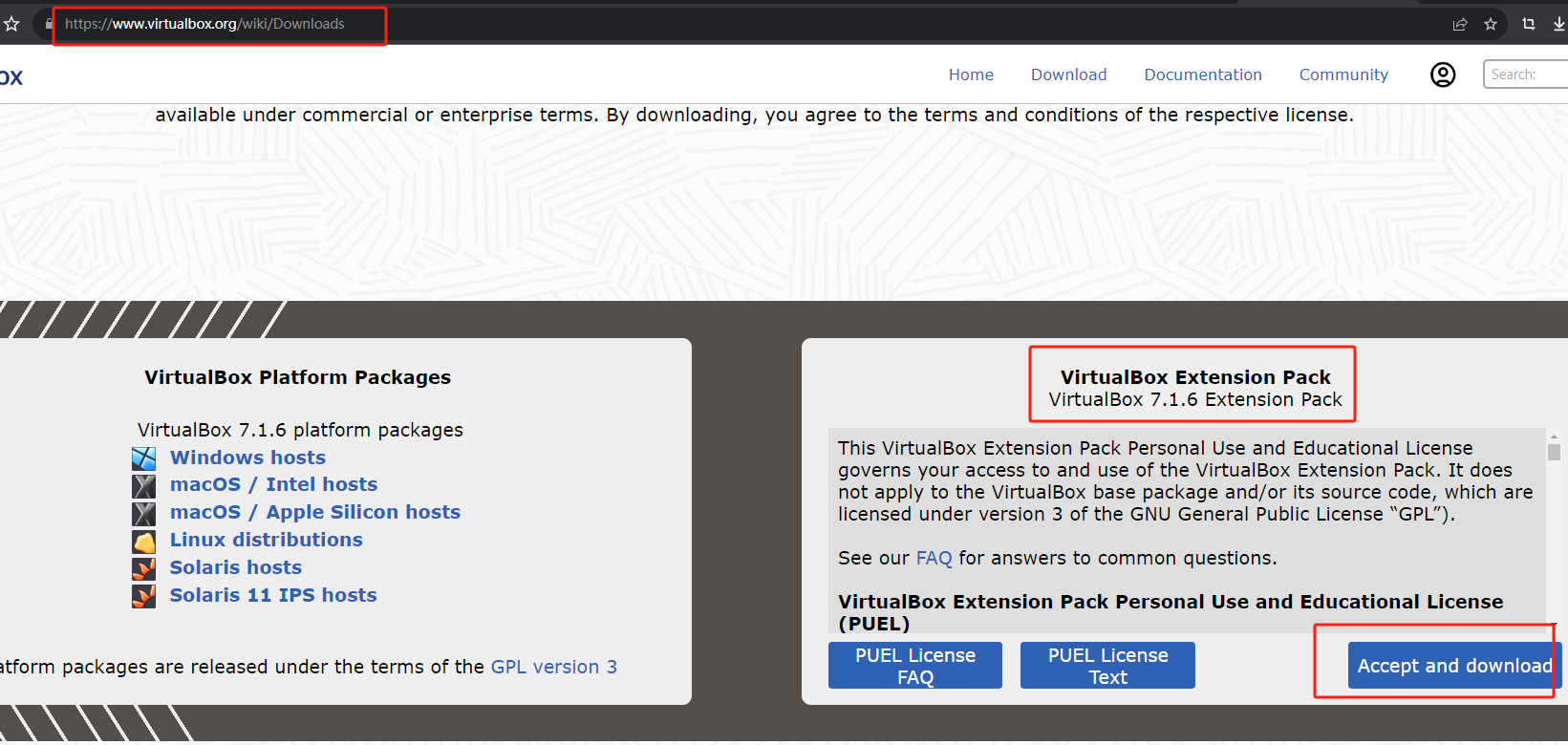Click the macOS Intel hosts icon
Screen dimensions: 1568x745
pos(144,485)
